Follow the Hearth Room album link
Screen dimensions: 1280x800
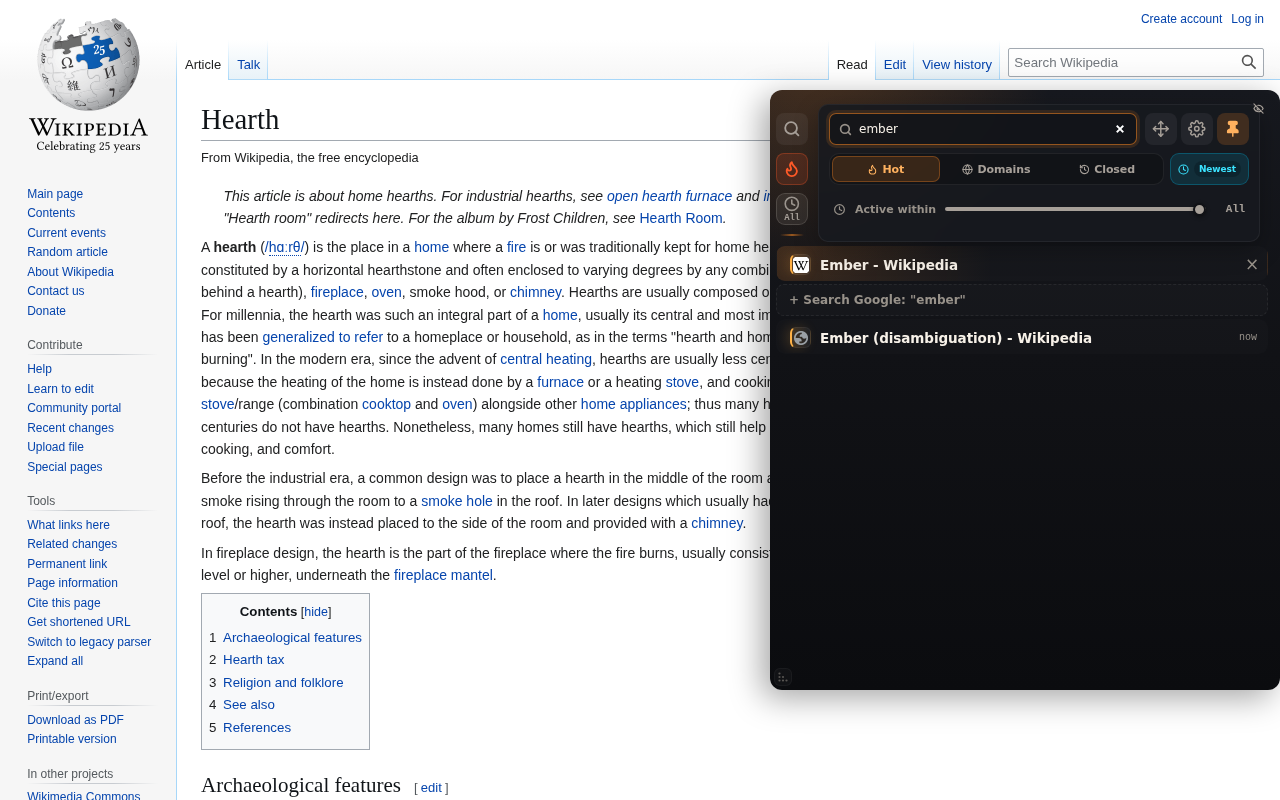[x=681, y=218]
